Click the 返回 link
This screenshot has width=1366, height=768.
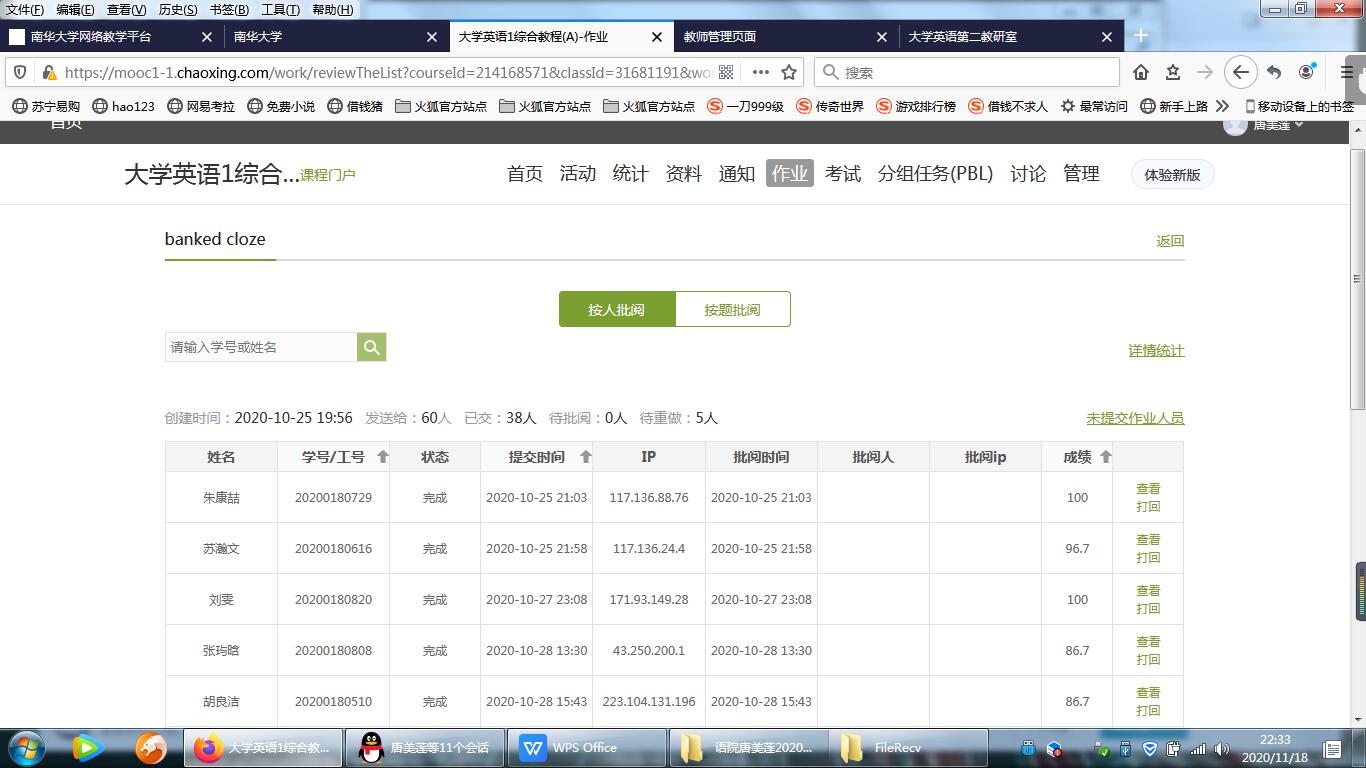(1170, 241)
